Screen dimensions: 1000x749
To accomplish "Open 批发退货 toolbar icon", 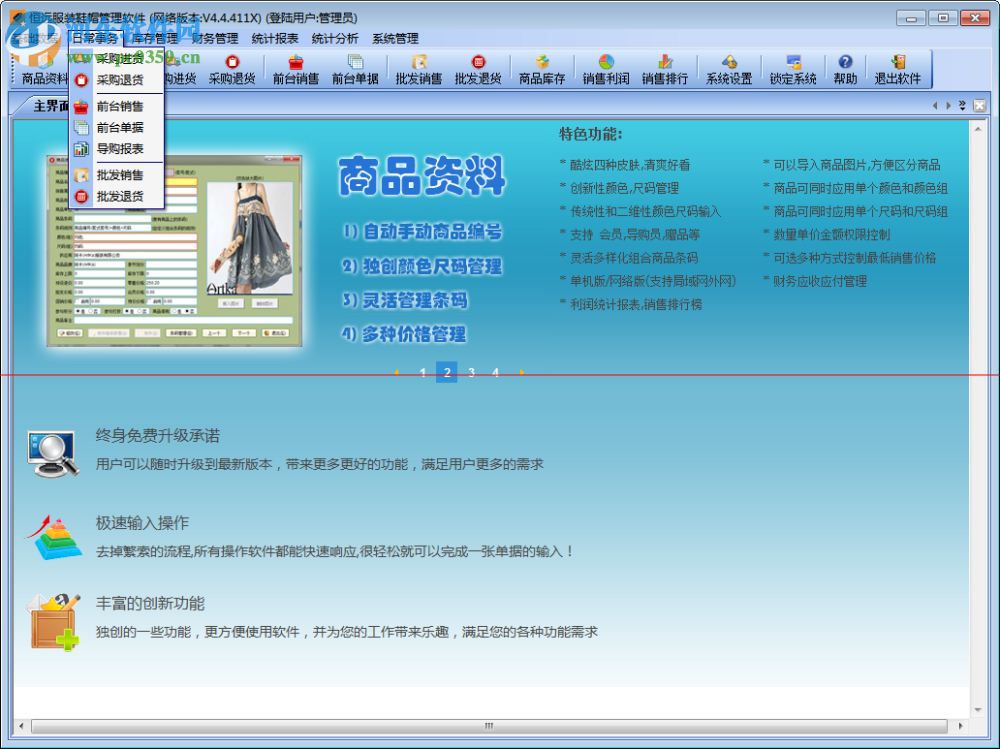I will (x=478, y=70).
